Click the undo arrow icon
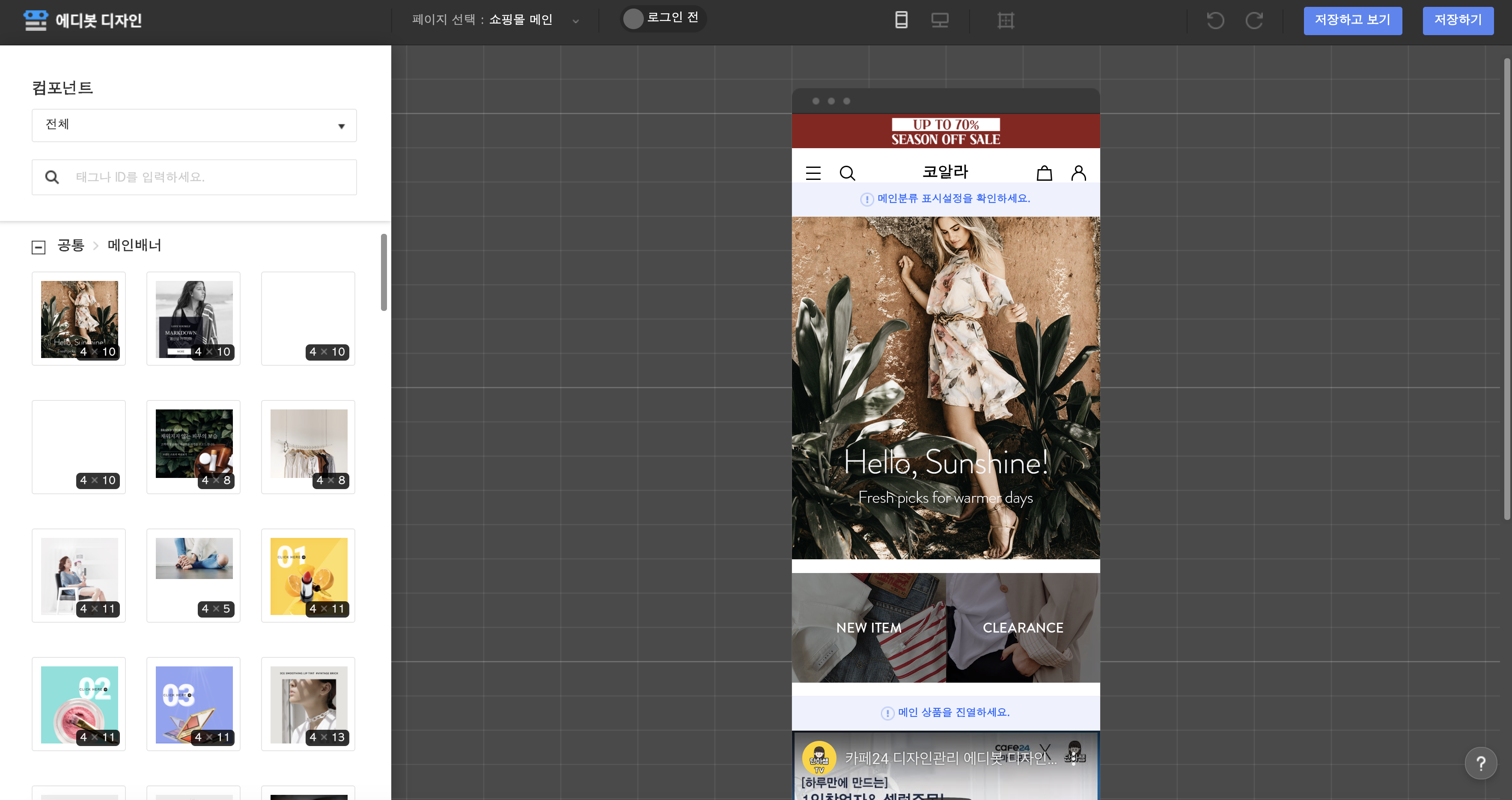 click(1215, 21)
